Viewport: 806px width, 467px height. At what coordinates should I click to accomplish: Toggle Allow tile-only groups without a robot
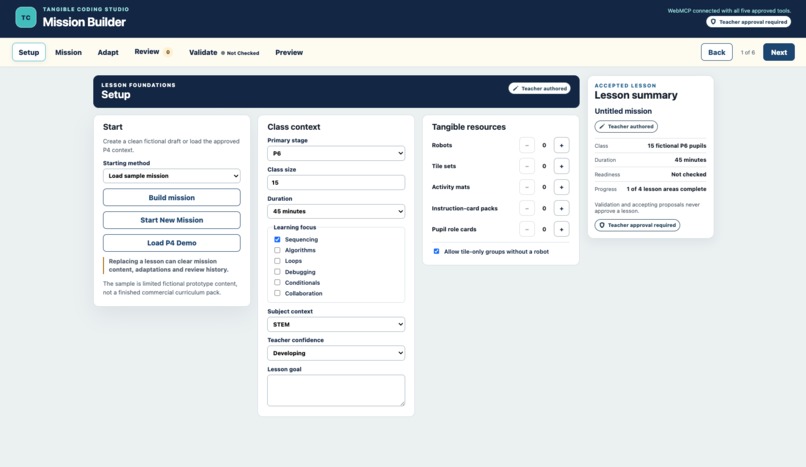point(436,251)
